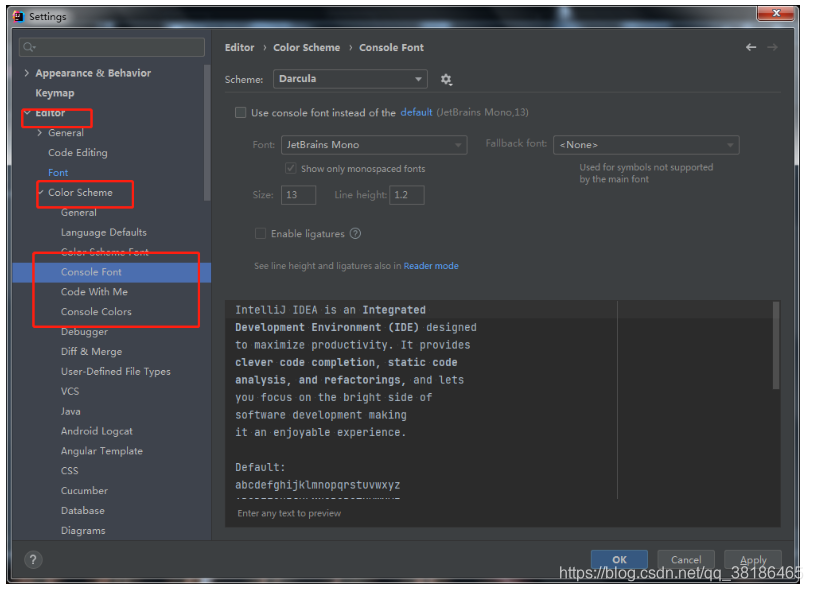Close the Settings window

[x=776, y=13]
